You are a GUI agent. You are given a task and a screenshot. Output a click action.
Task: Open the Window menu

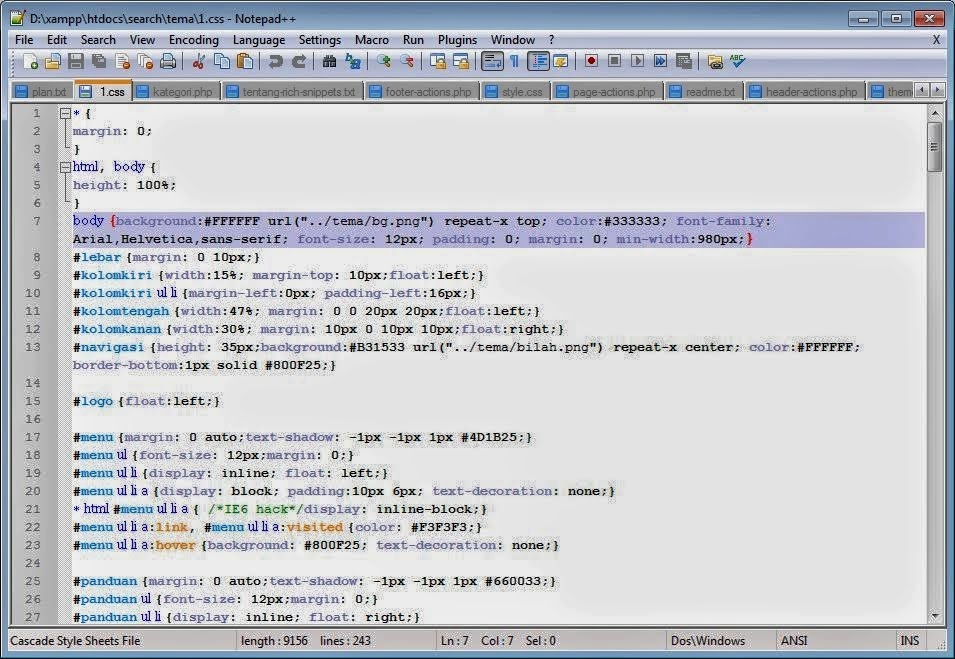pyautogui.click(x=513, y=40)
